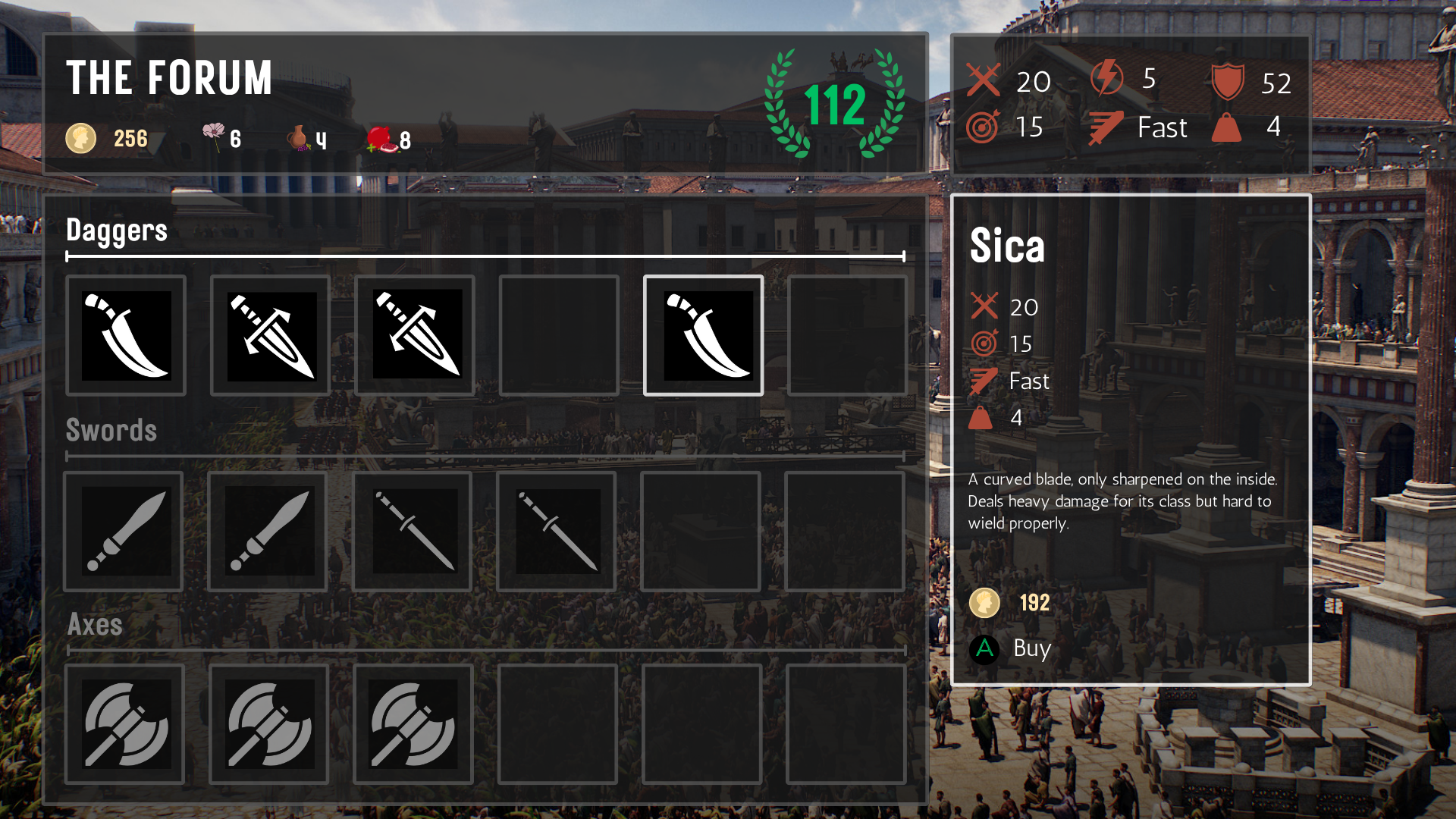
Task: Pick the fourth thin sword icon
Action: click(x=557, y=531)
